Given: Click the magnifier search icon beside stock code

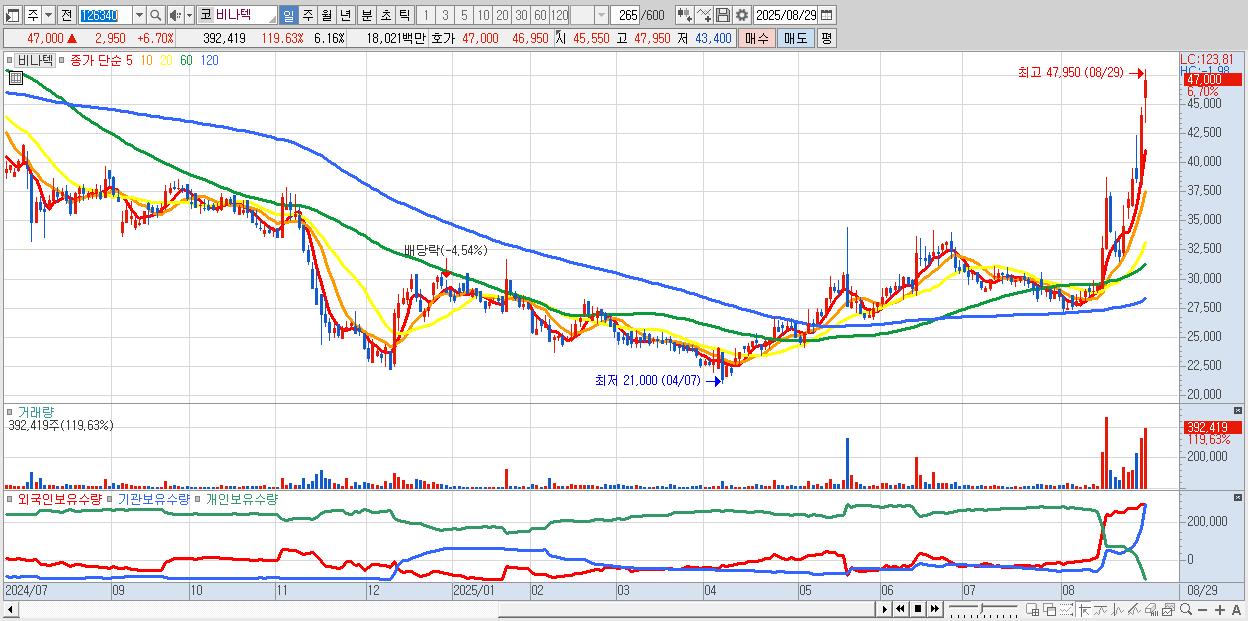Looking at the screenshot, I should tap(155, 15).
